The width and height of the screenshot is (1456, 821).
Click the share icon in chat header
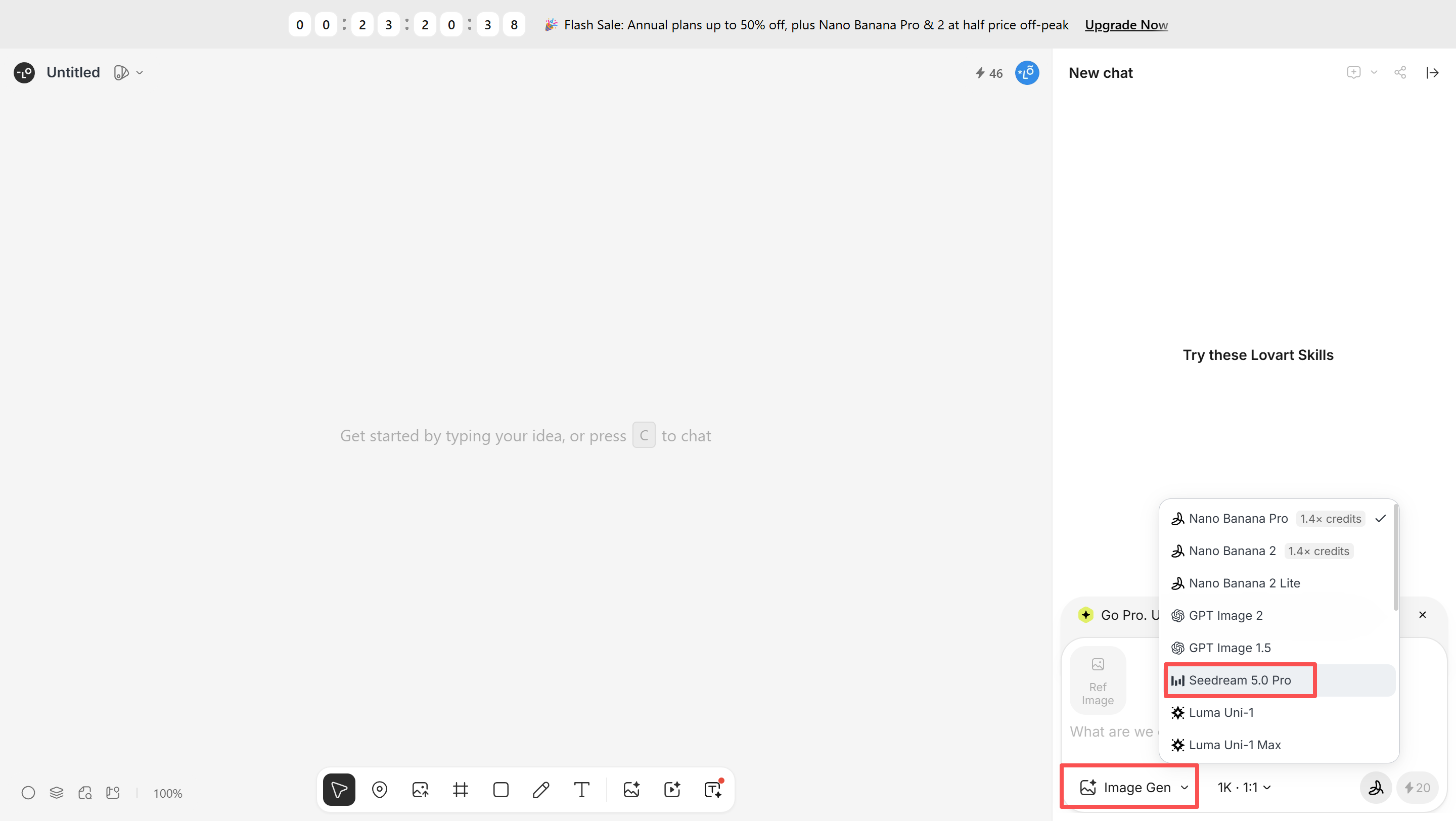1400,72
